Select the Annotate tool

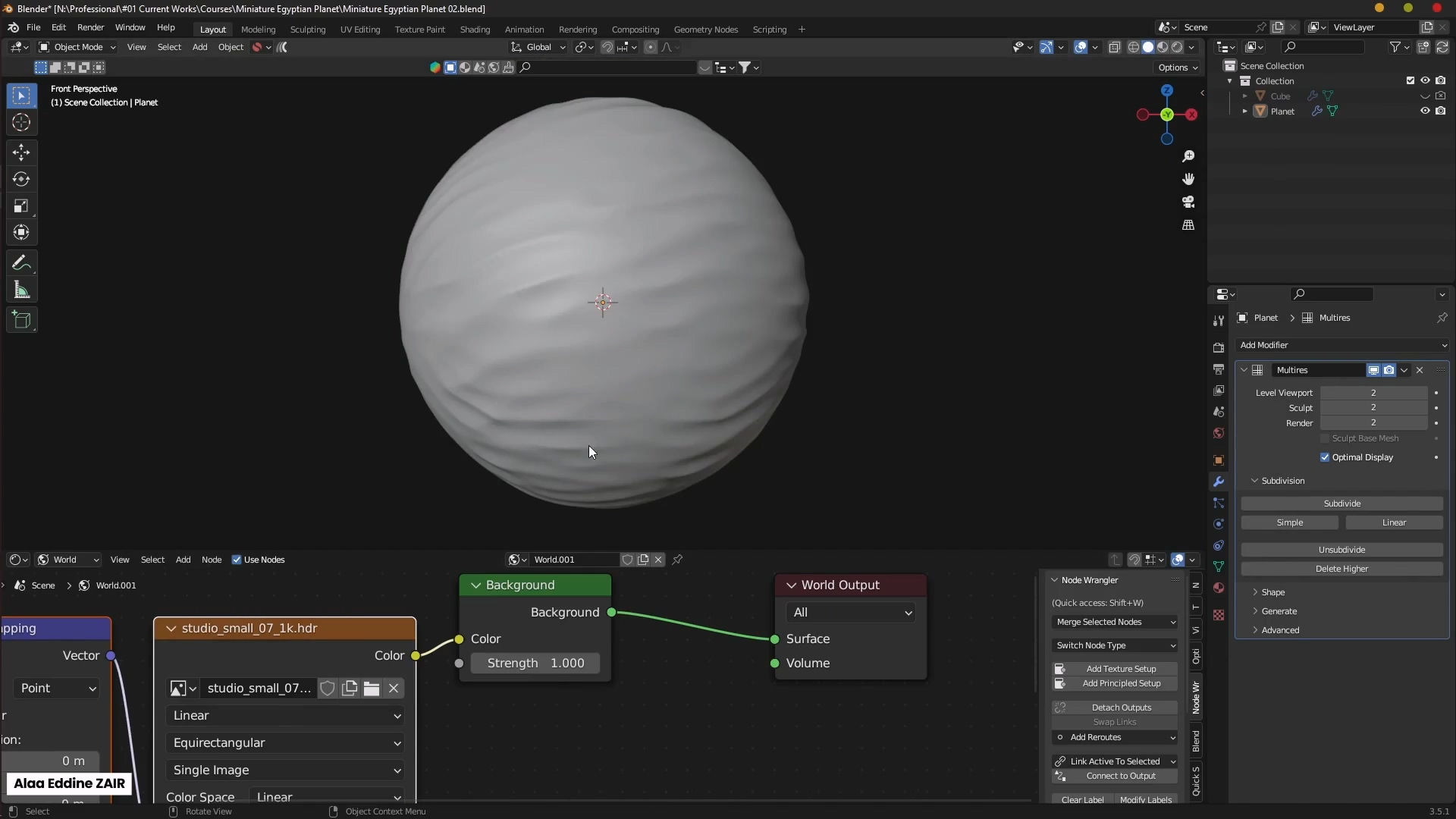[x=21, y=262]
